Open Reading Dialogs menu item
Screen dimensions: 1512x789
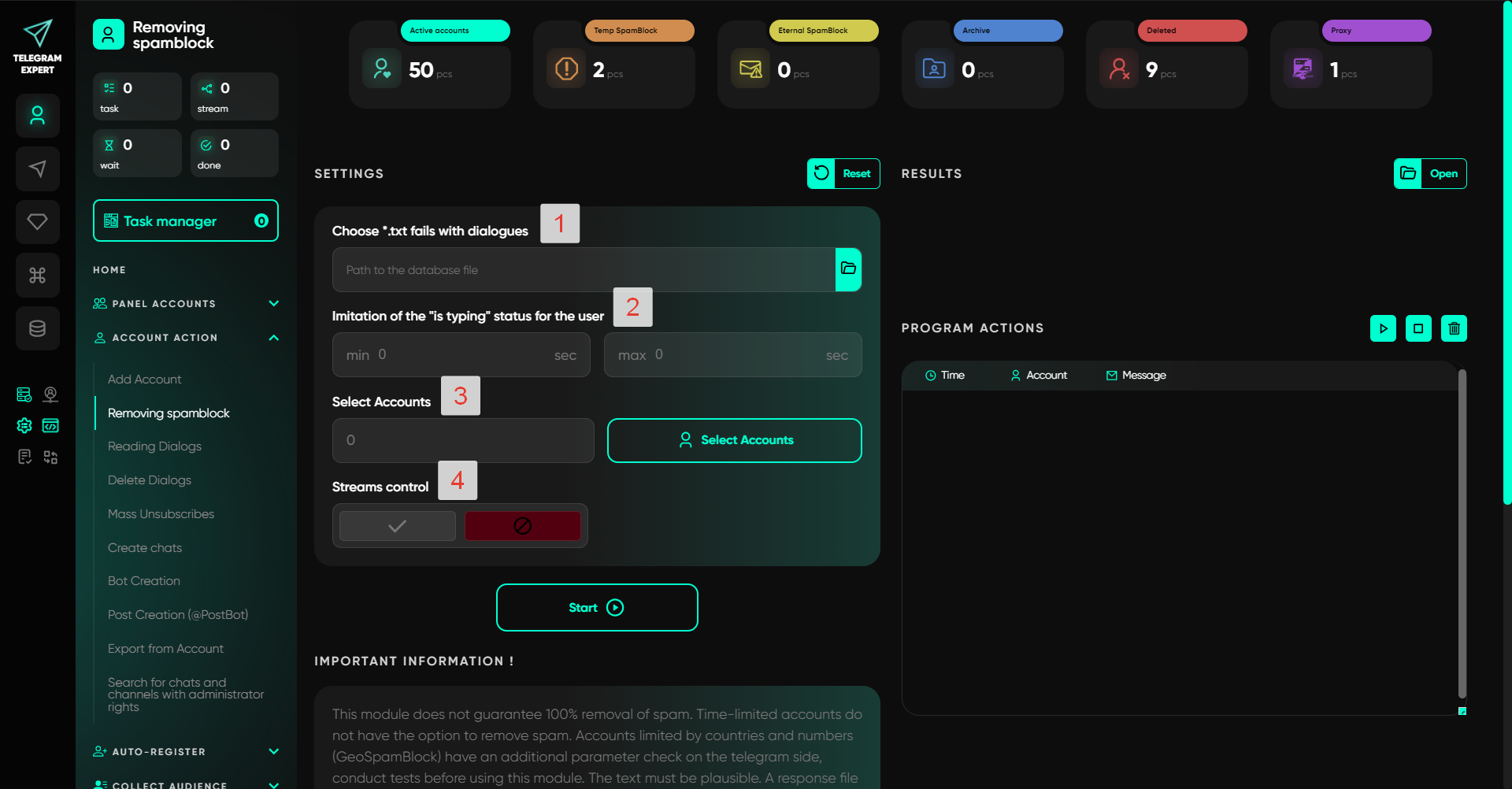tap(154, 446)
